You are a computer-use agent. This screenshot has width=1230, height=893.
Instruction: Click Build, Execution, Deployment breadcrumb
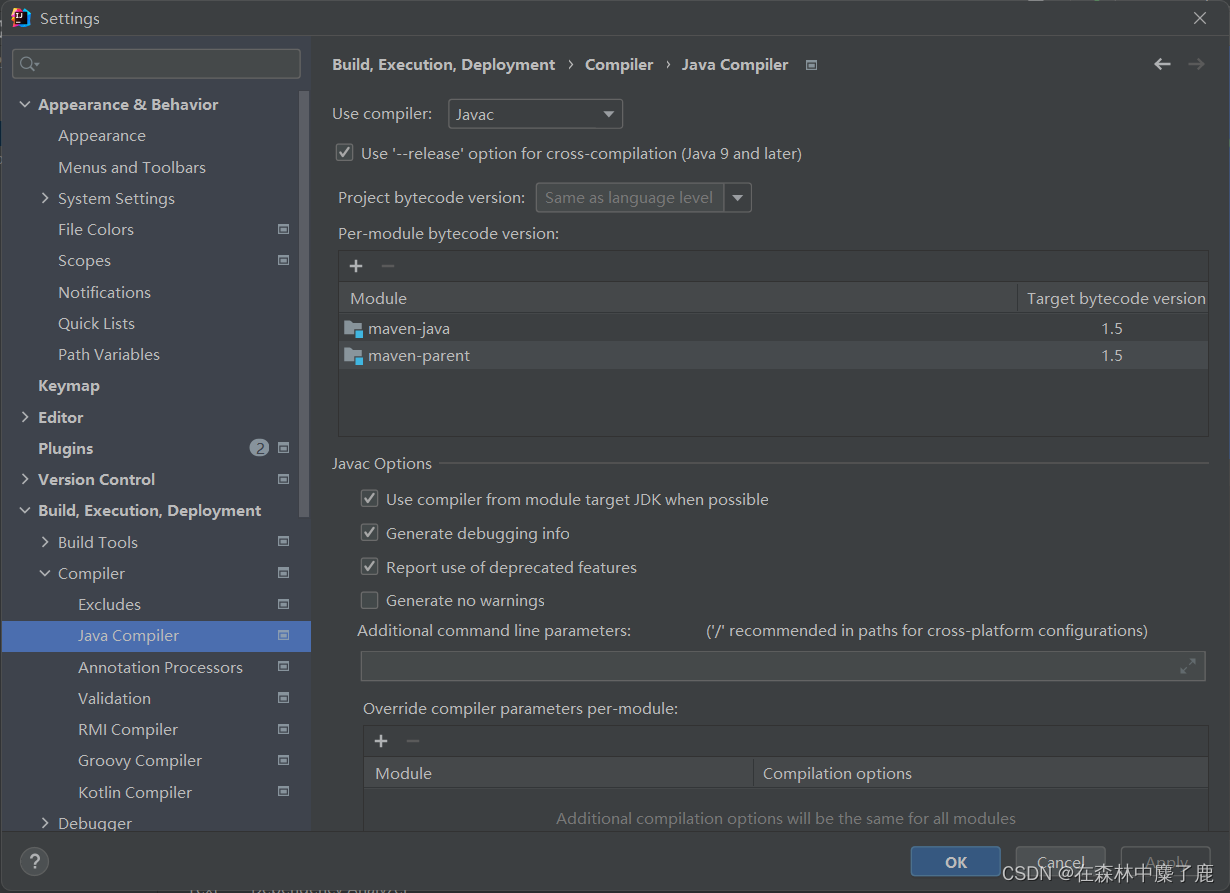tap(443, 65)
